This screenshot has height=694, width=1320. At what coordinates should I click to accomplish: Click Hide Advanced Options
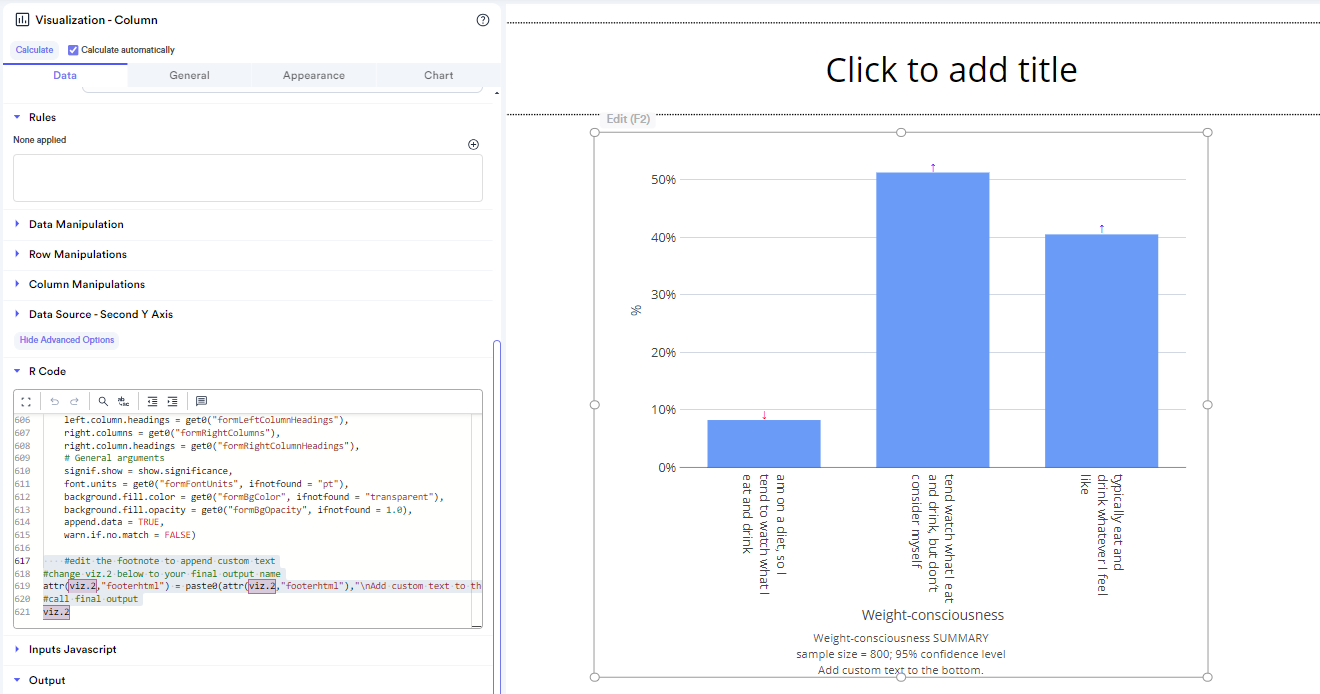[x=67, y=340]
